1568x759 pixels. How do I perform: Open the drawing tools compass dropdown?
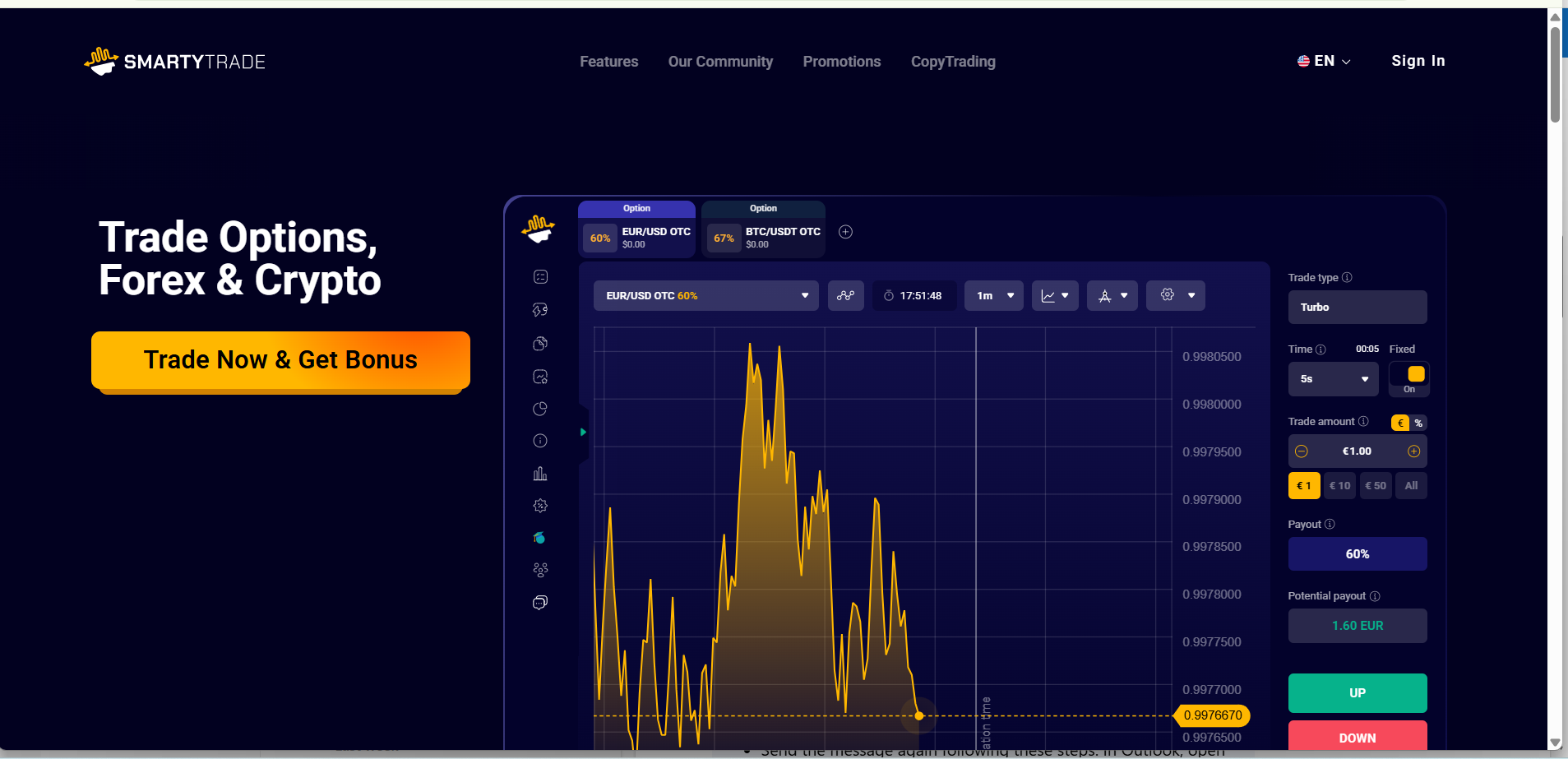pyautogui.click(x=1112, y=295)
